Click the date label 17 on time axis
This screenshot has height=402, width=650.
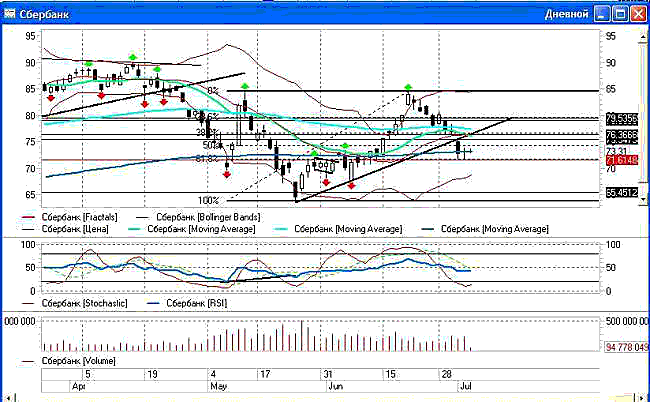(265, 375)
